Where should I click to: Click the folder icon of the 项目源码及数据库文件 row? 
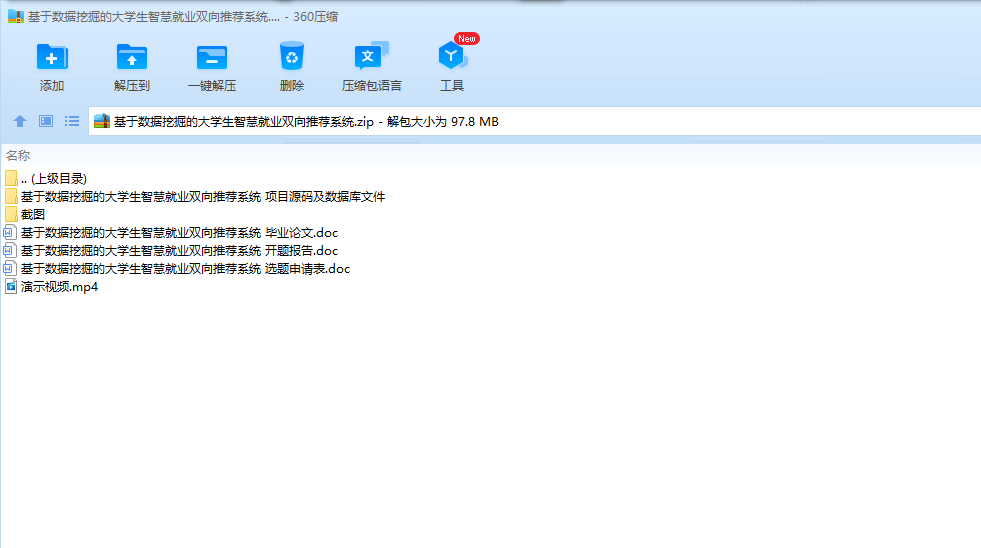click(11, 196)
